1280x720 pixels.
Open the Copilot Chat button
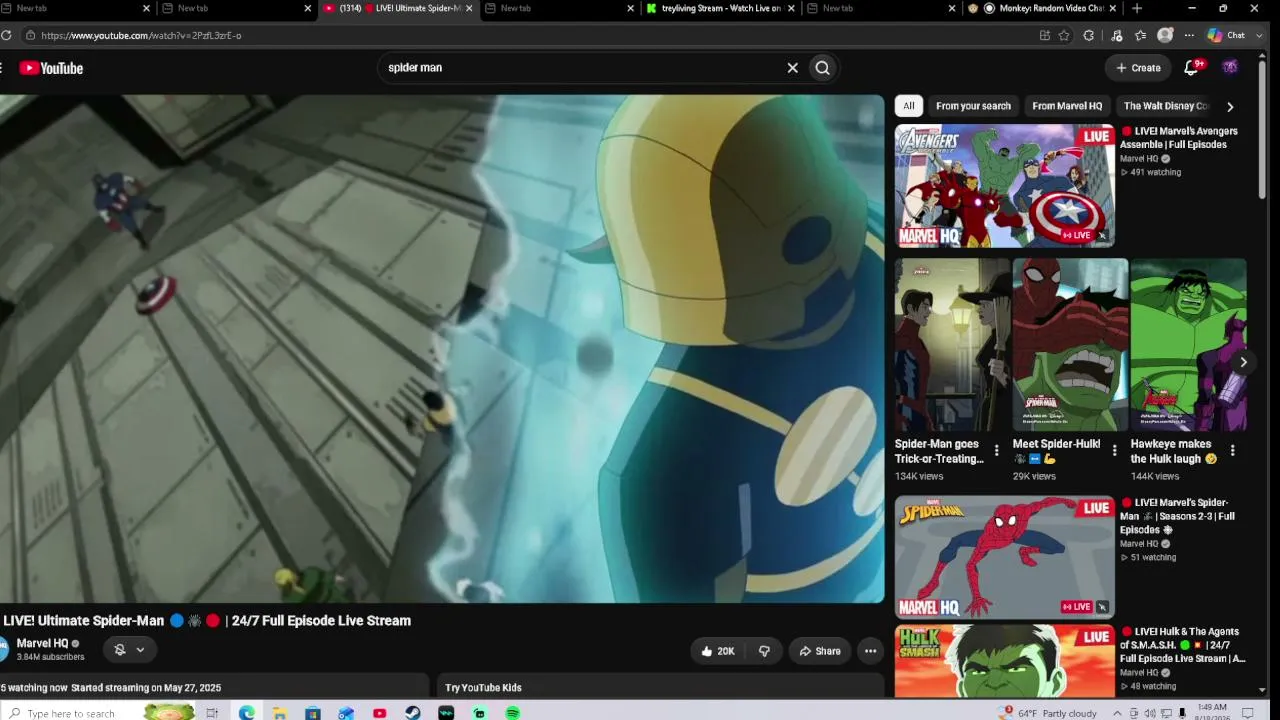coord(1227,35)
